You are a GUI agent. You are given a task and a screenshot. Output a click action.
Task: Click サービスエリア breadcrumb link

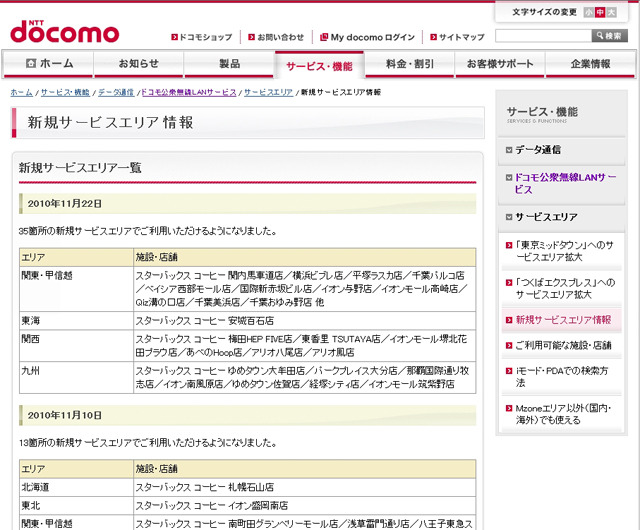tap(268, 92)
